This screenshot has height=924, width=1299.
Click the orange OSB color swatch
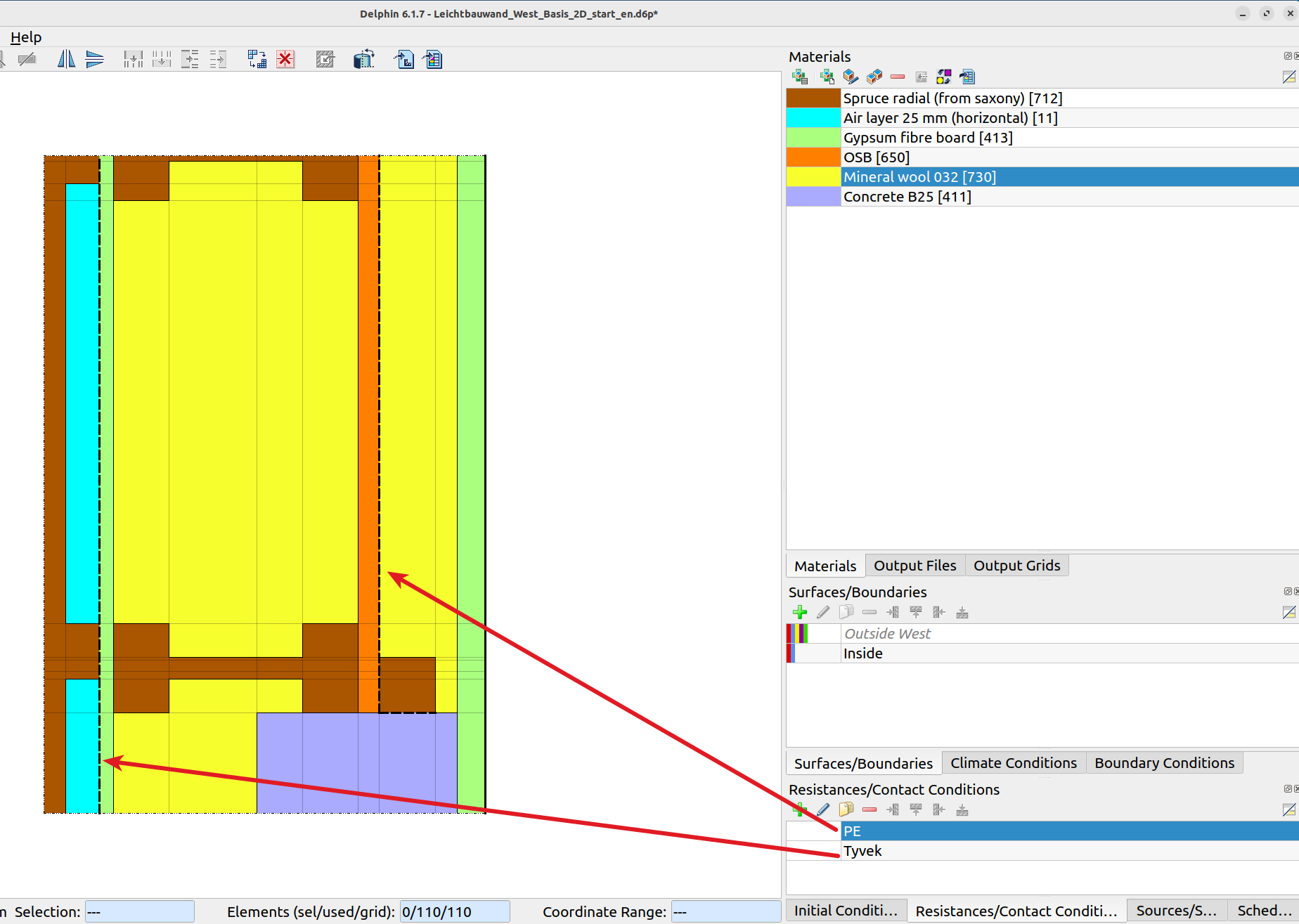[813, 157]
